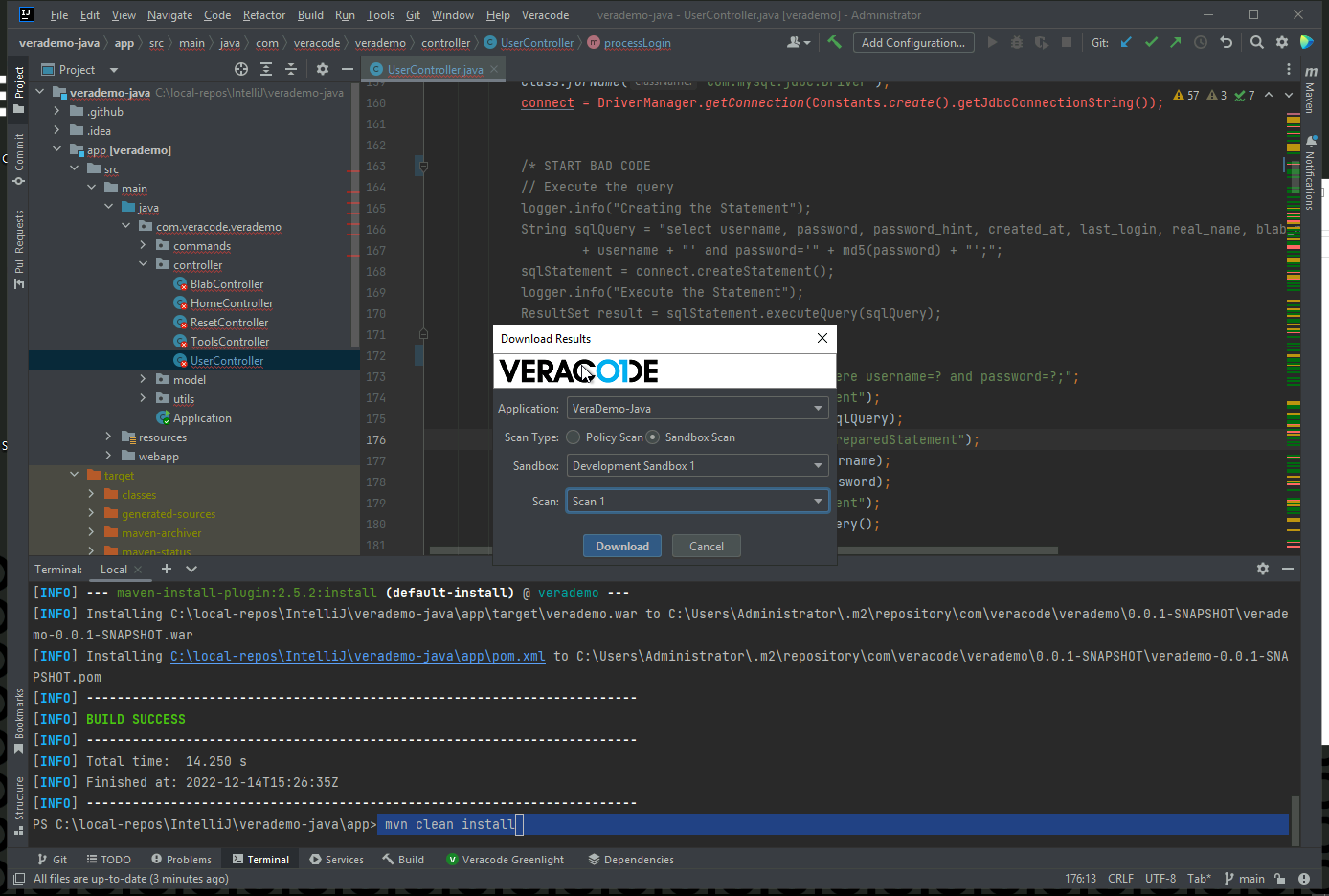This screenshot has width=1329, height=896.
Task: Close the Download Results dialog
Action: pos(822,338)
